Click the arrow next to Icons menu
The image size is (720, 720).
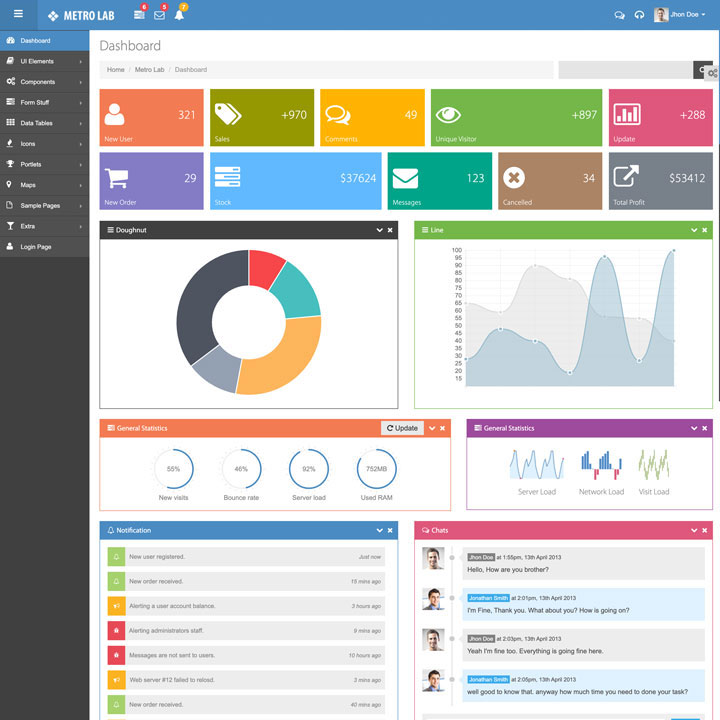[x=81, y=144]
